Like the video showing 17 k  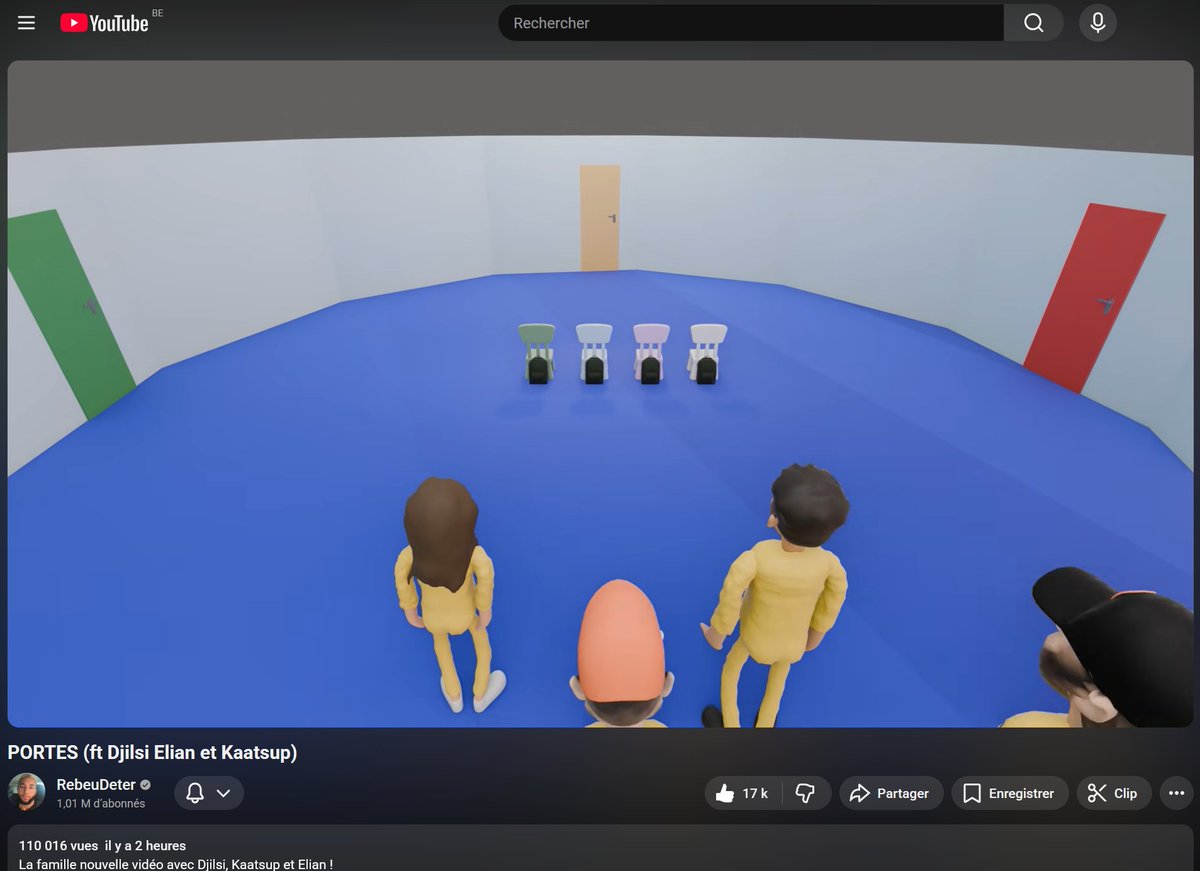point(743,793)
